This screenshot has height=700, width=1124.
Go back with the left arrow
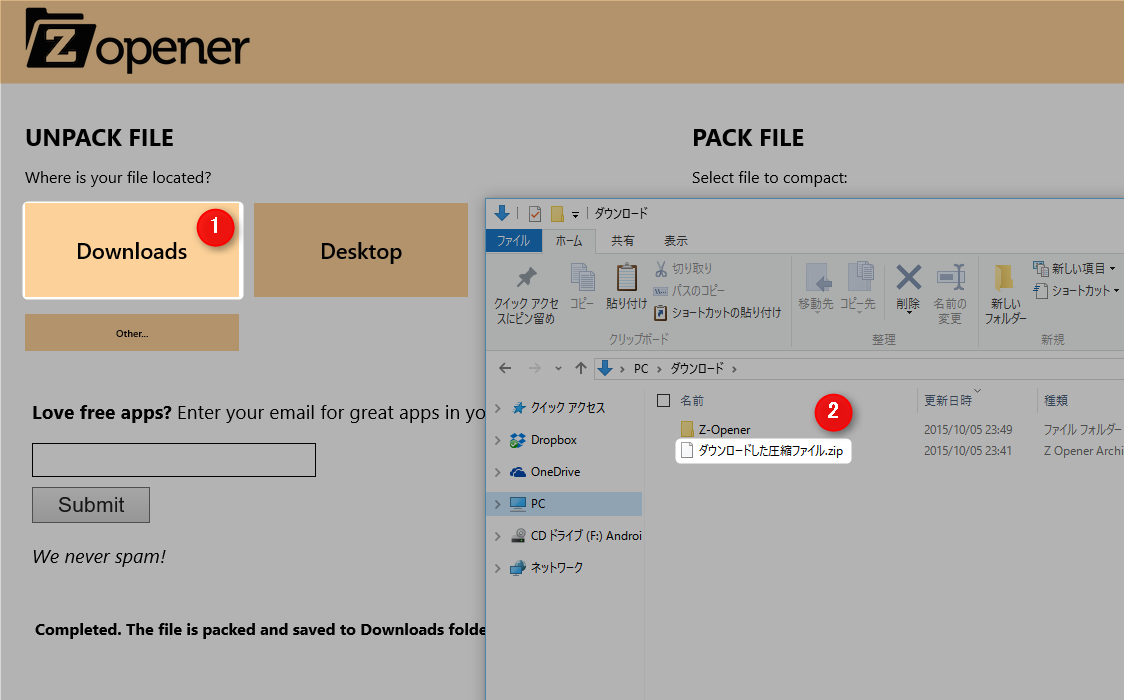tap(505, 368)
